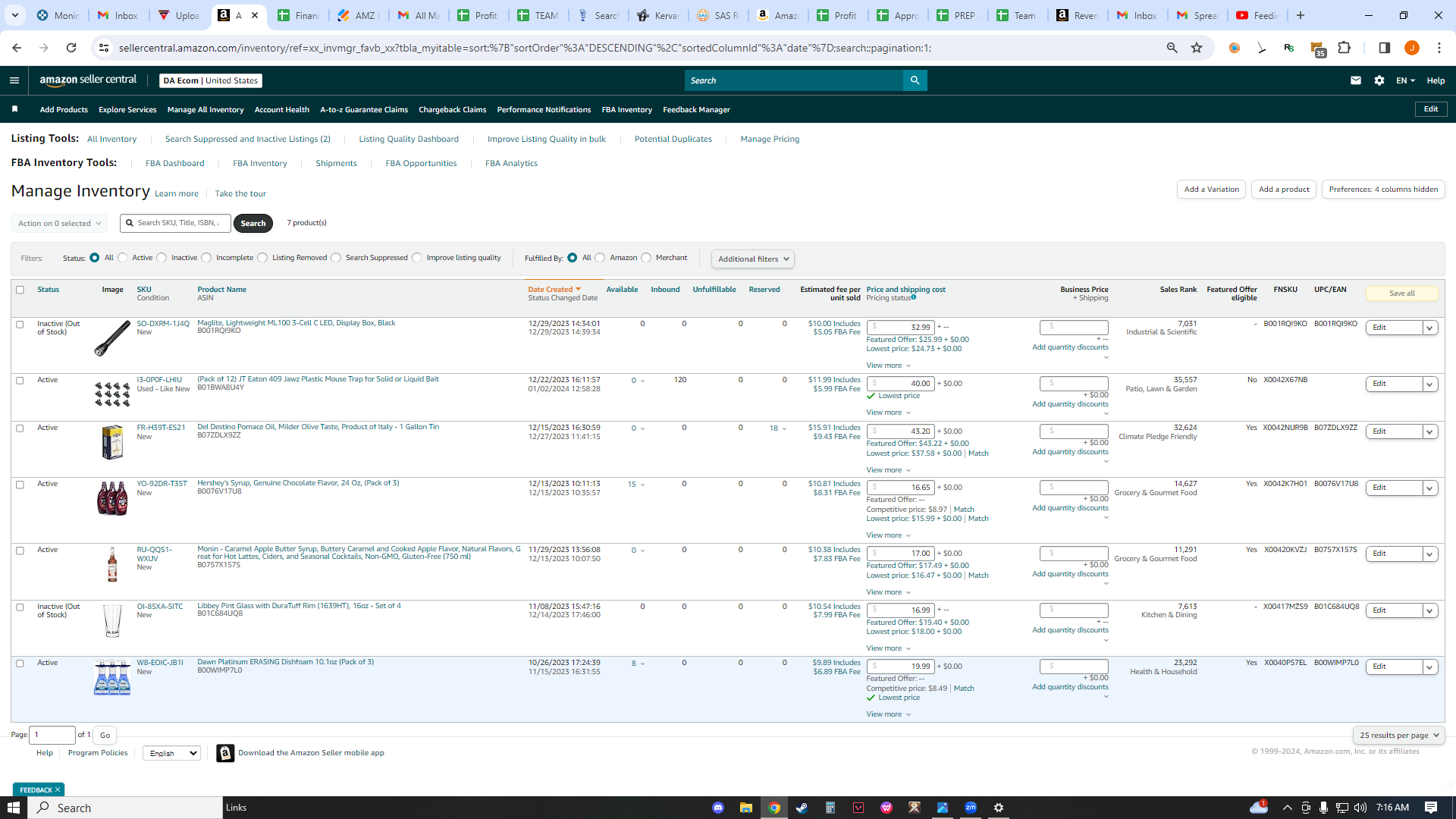Open Zoom from the taskbar
Image resolution: width=1456 pixels, height=819 pixels.
pyautogui.click(x=971, y=808)
